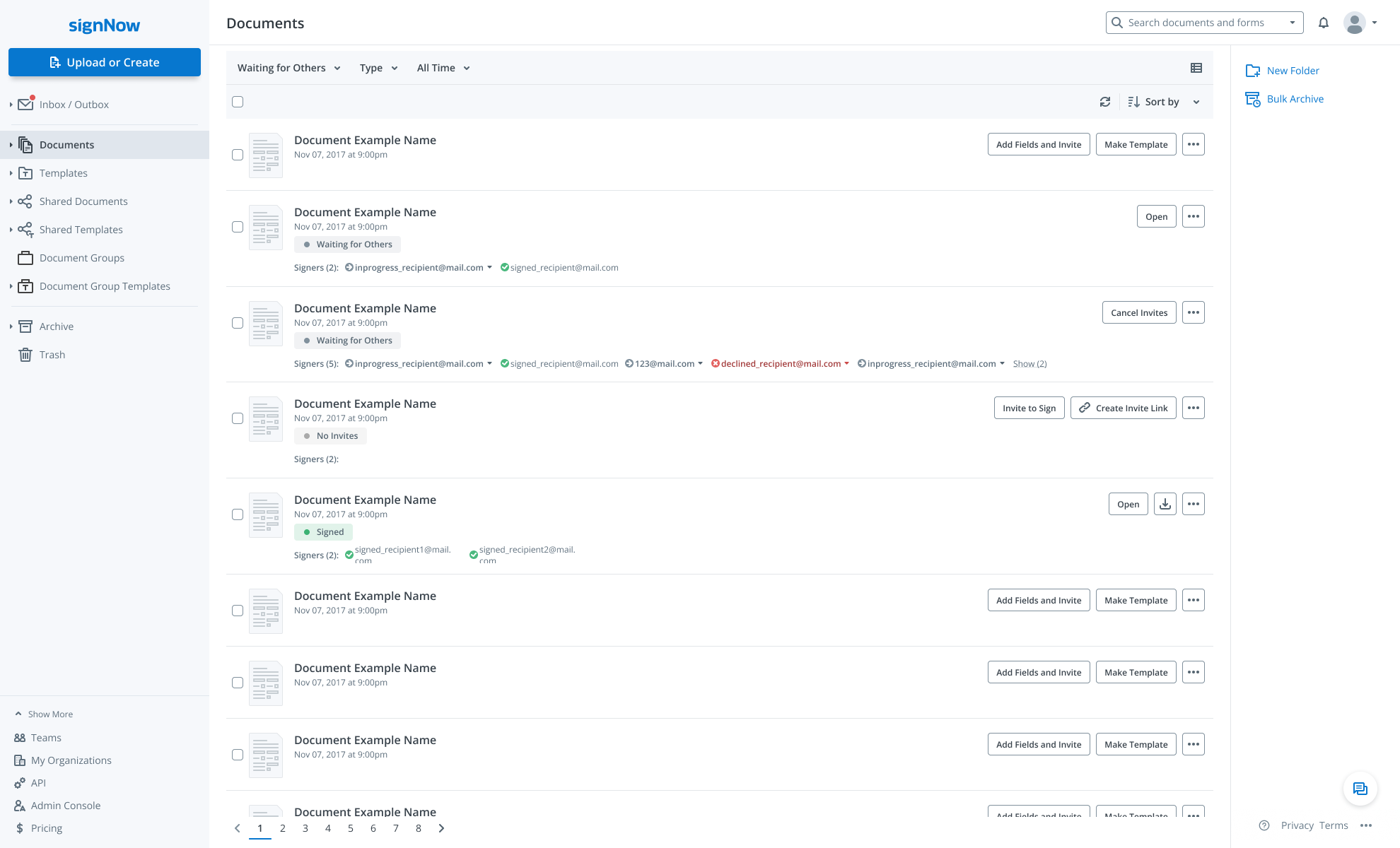
Task: Click Upload or Create button
Action: (105, 62)
